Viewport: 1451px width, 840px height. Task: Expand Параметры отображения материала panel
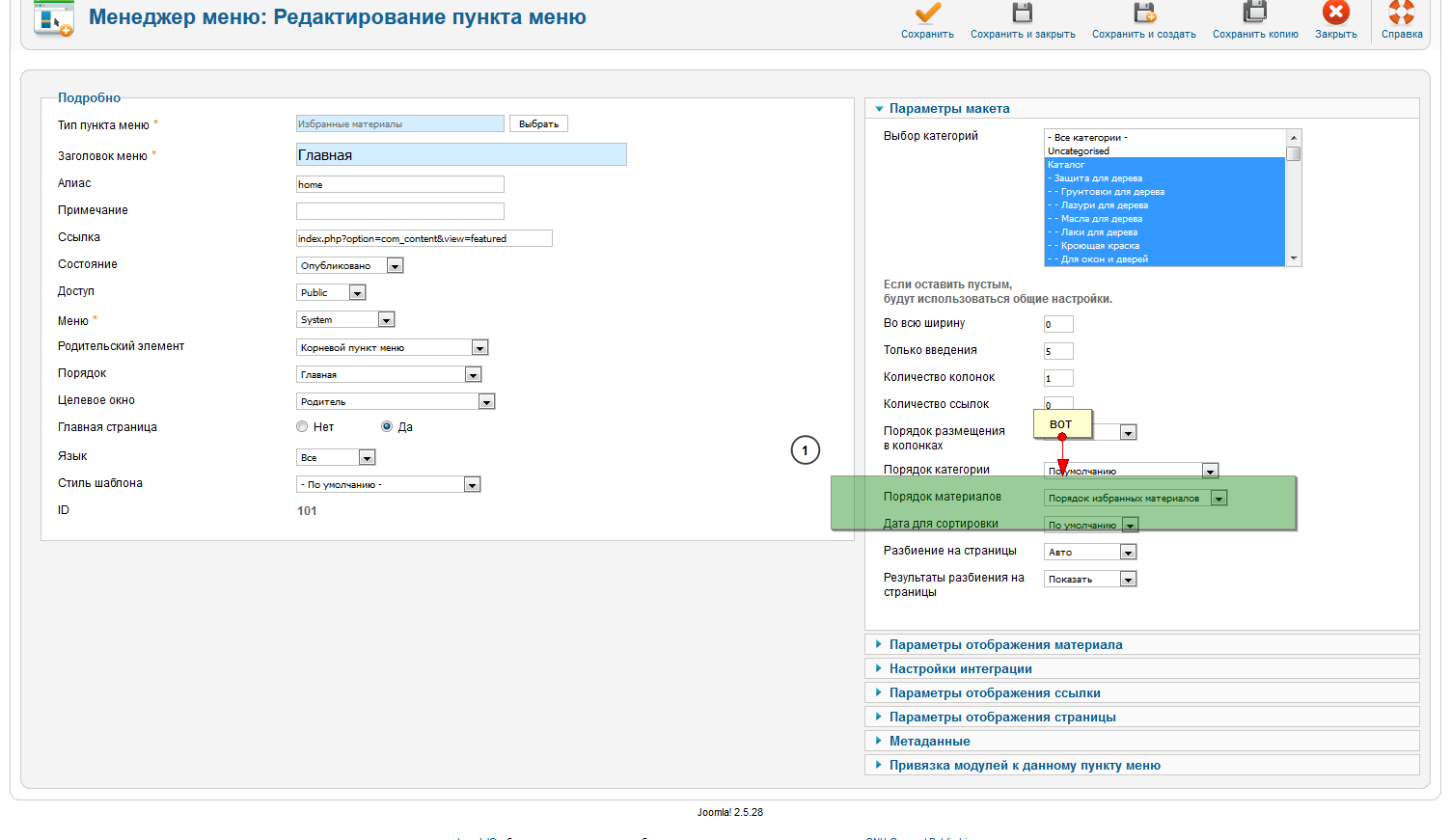tap(1142, 644)
